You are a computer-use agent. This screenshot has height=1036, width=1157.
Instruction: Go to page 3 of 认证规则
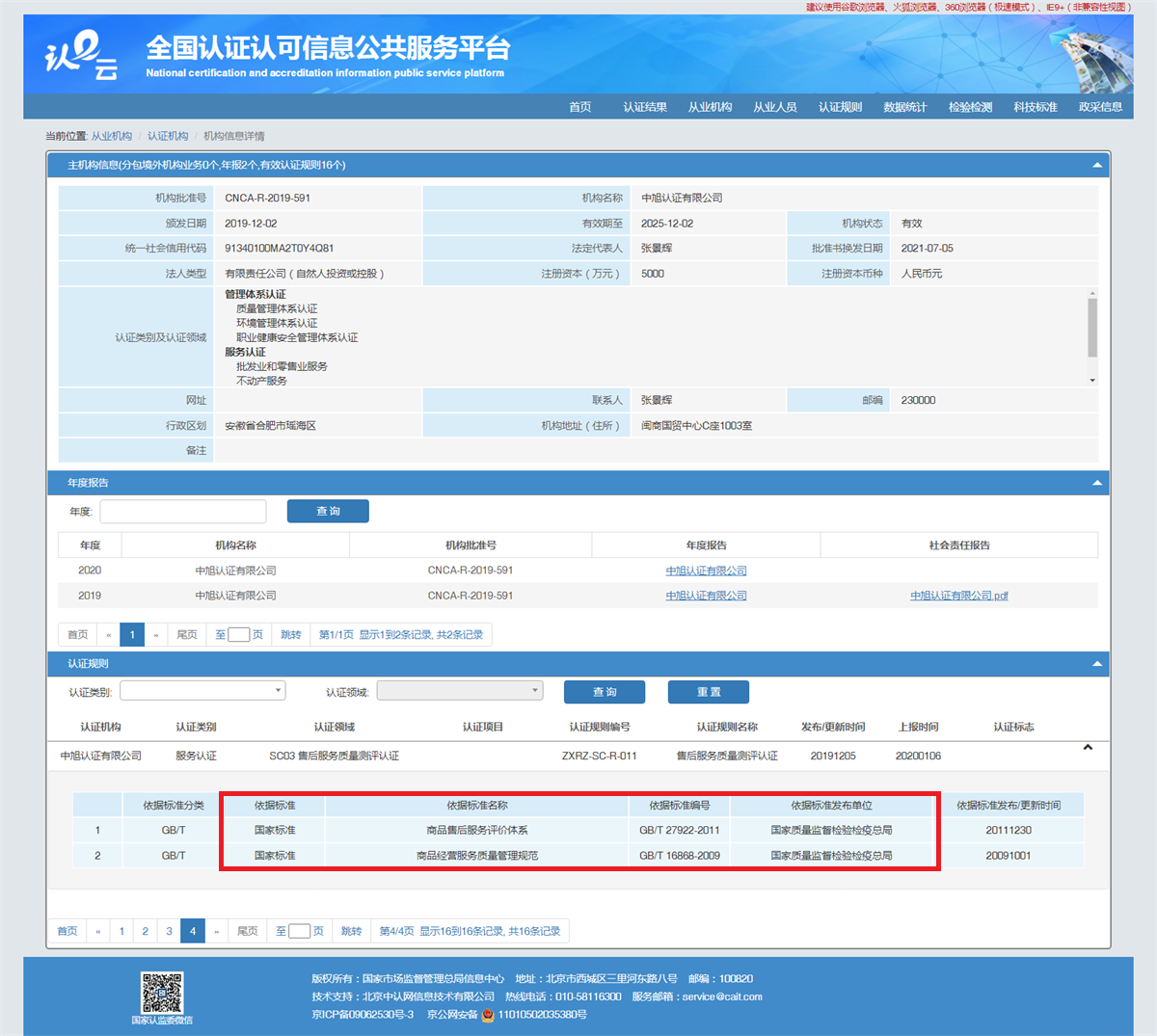pos(169,931)
